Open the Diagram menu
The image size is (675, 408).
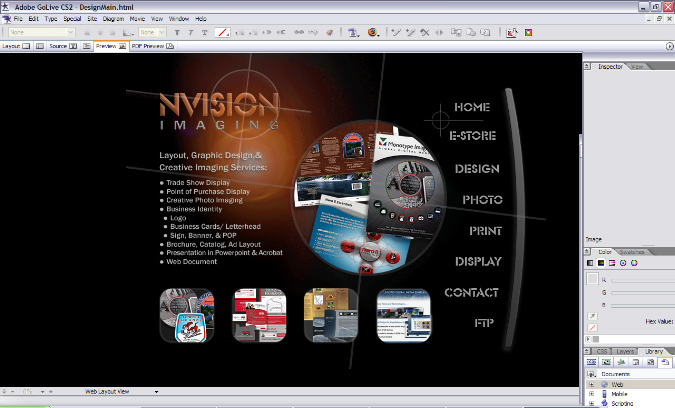tap(113, 19)
